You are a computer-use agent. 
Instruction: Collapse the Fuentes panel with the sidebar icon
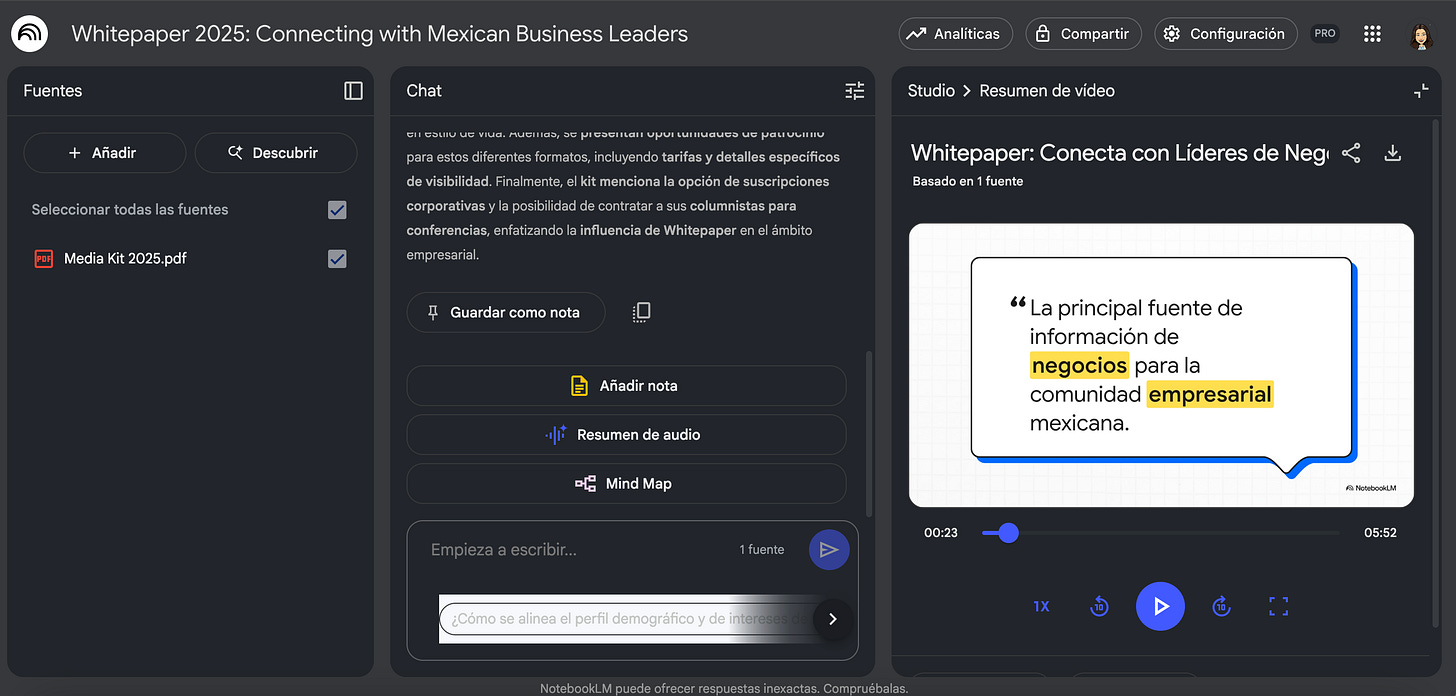[353, 91]
